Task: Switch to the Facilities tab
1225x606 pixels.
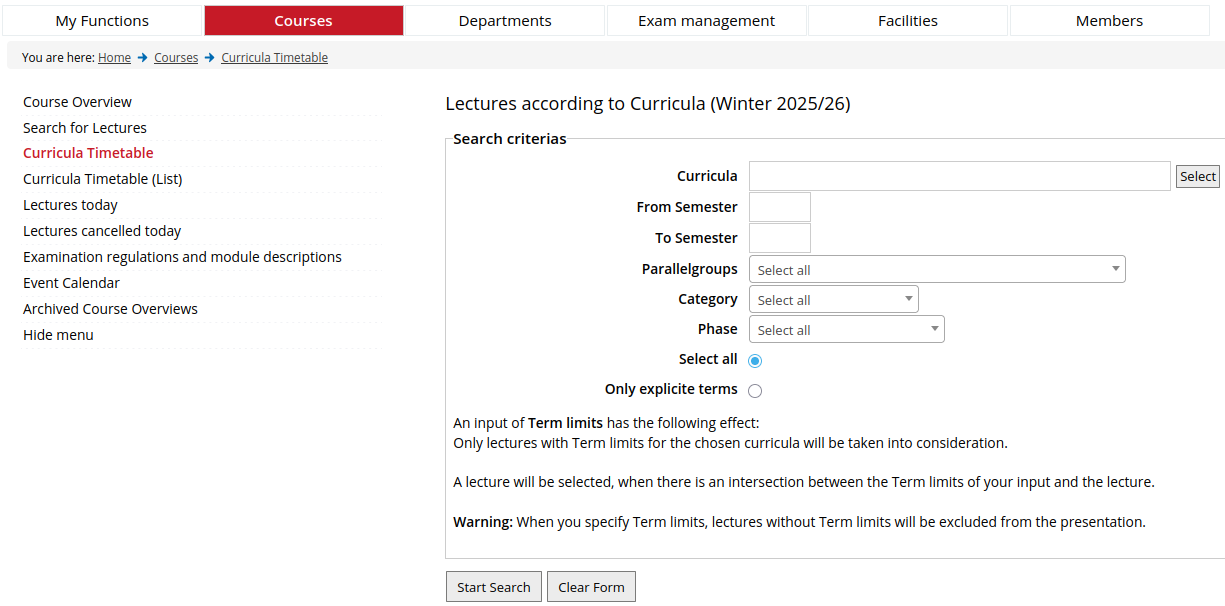Action: tap(907, 20)
